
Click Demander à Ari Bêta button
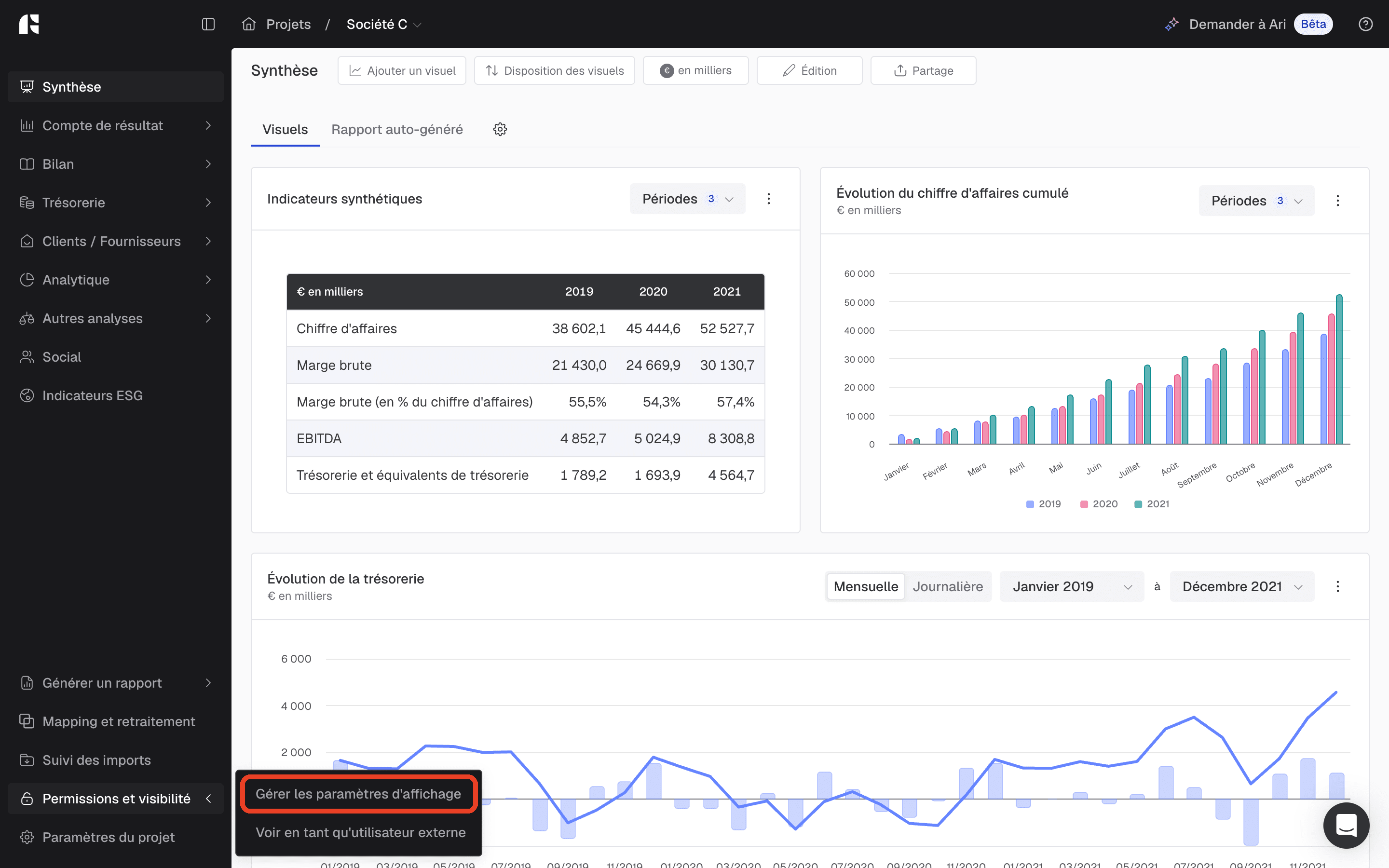tap(1249, 24)
